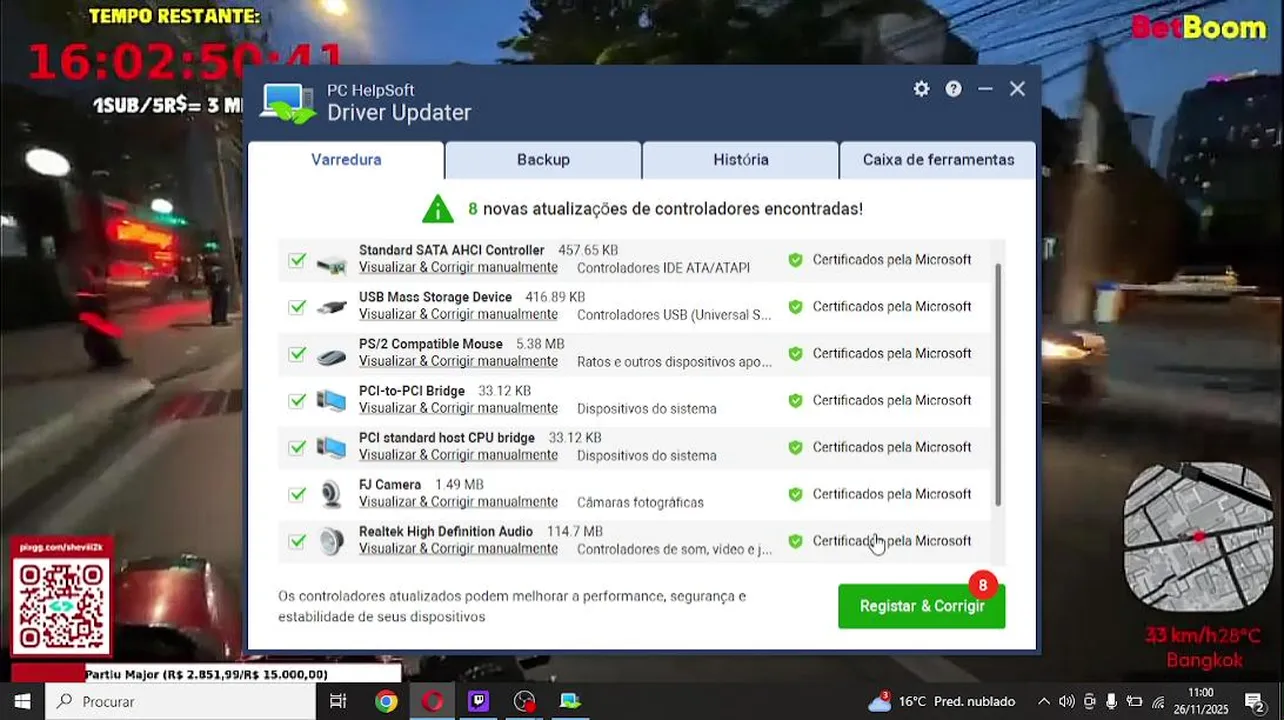Click the FJ Camera webcam icon
The width and height of the screenshot is (1284, 720).
click(x=331, y=495)
